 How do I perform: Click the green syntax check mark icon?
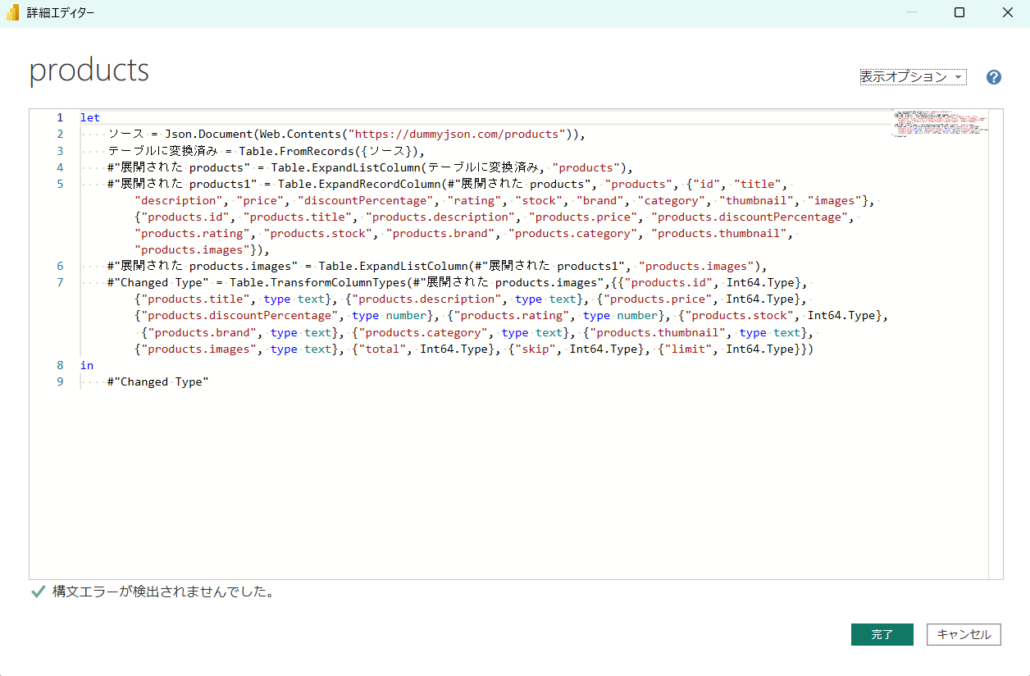pos(38,592)
